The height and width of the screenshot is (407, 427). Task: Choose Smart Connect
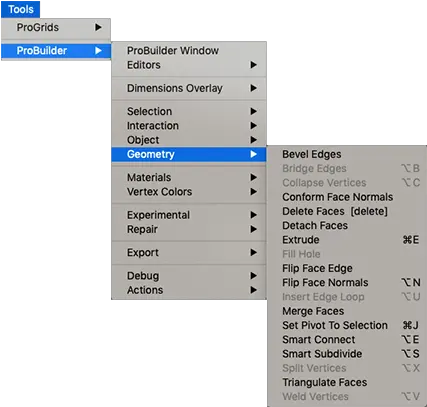coord(347,340)
